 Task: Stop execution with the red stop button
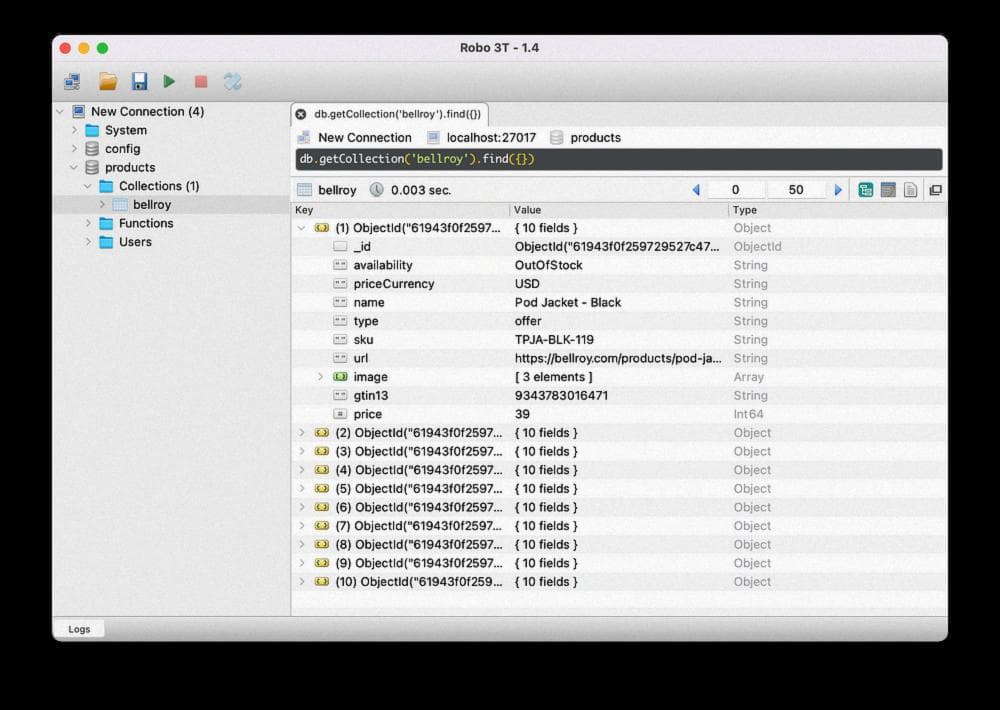tap(201, 82)
